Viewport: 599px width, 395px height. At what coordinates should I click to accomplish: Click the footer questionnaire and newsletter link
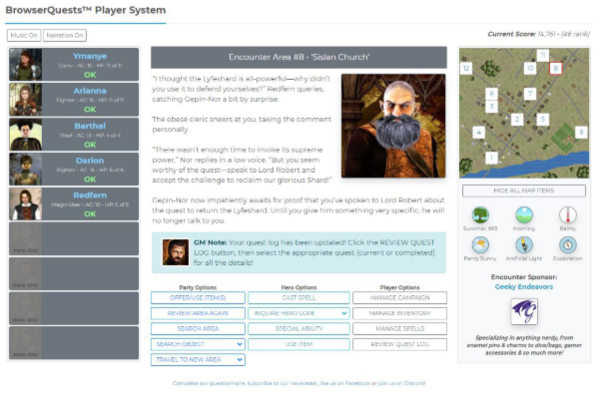(299, 383)
